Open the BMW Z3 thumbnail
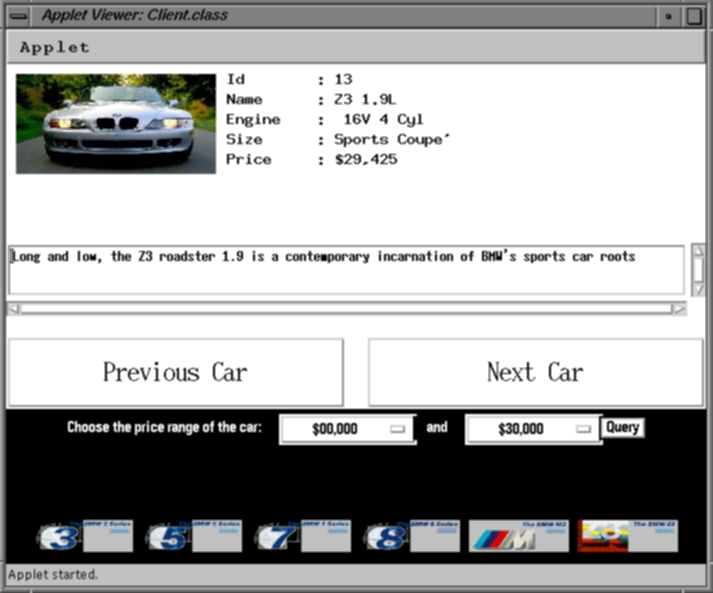The width and height of the screenshot is (713, 593). coord(628,536)
